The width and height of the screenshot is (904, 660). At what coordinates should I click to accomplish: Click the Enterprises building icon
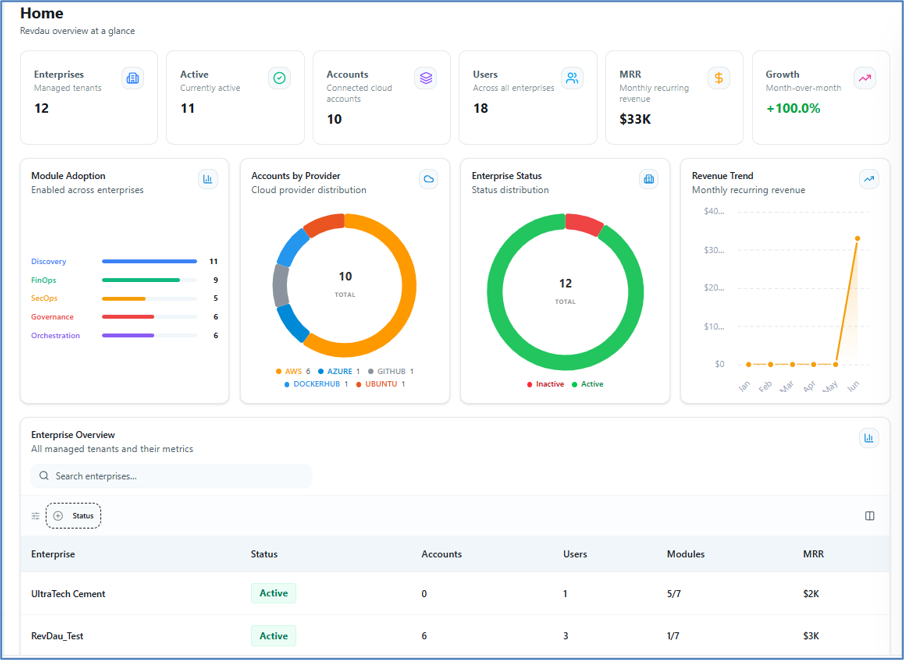(x=133, y=78)
